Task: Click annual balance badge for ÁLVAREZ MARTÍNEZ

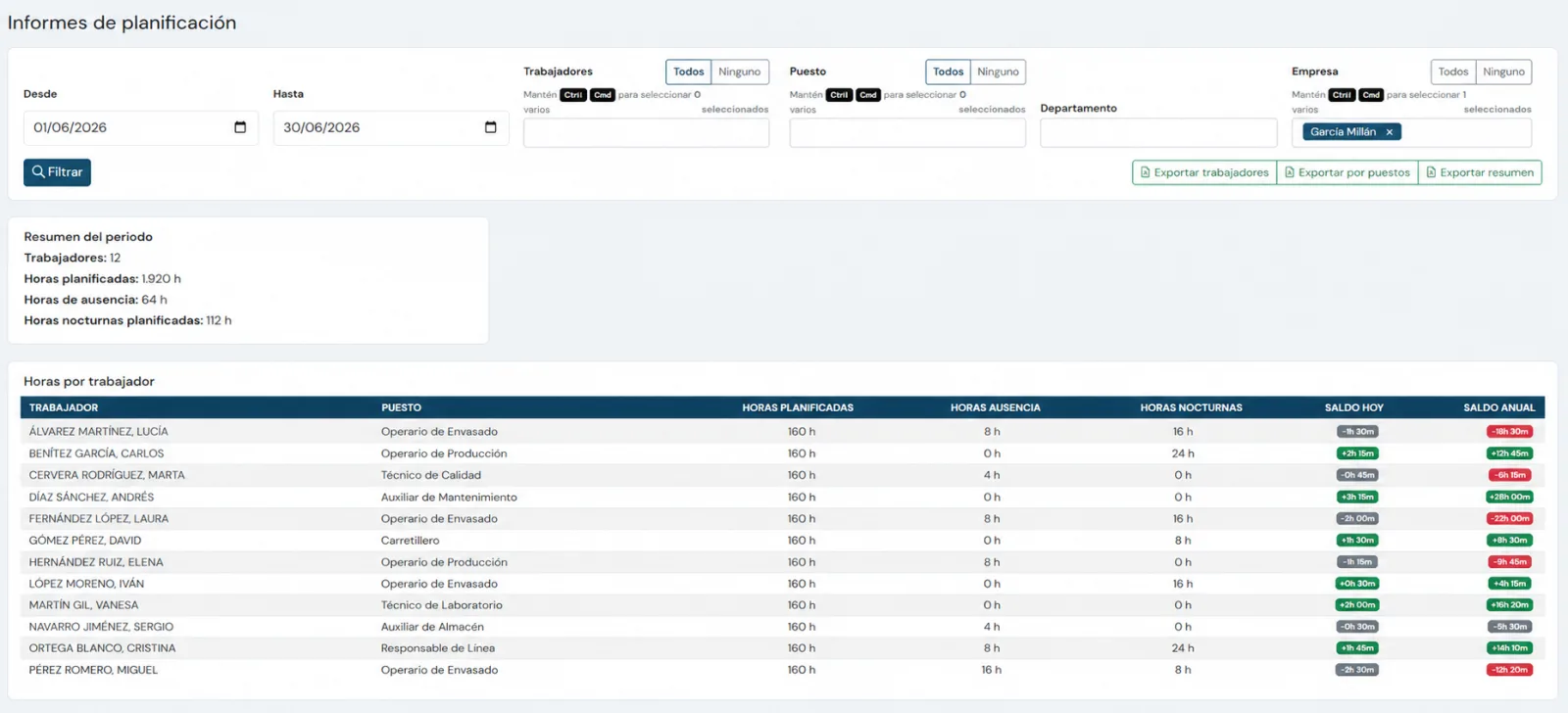Action: 1509,432
